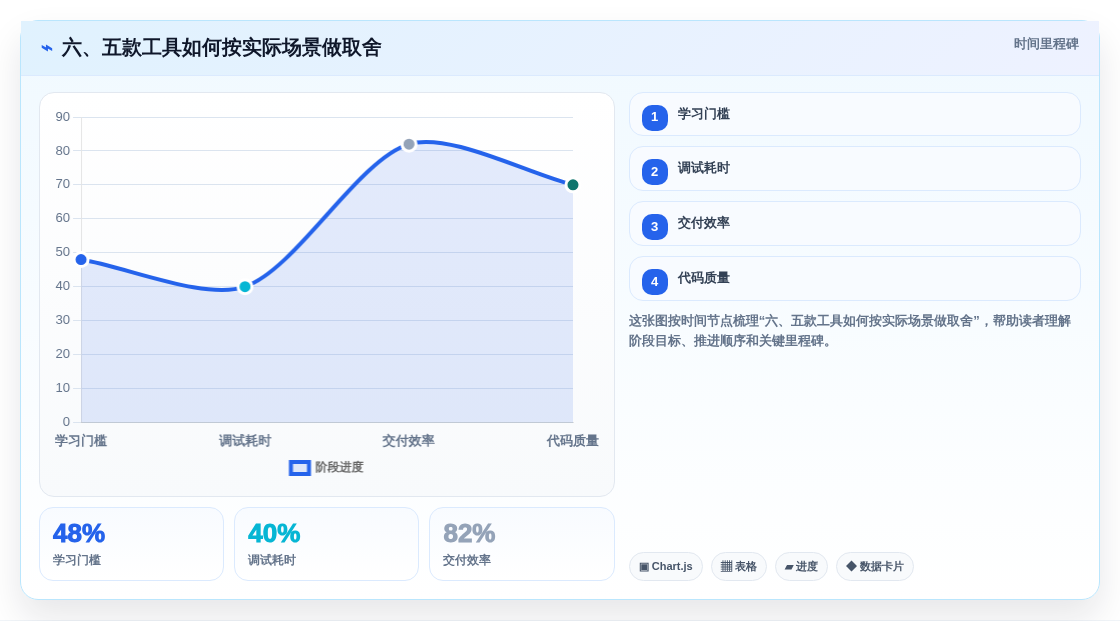Click the 82% 交付效率 stat card
1120x621 pixels.
[x=521, y=544]
